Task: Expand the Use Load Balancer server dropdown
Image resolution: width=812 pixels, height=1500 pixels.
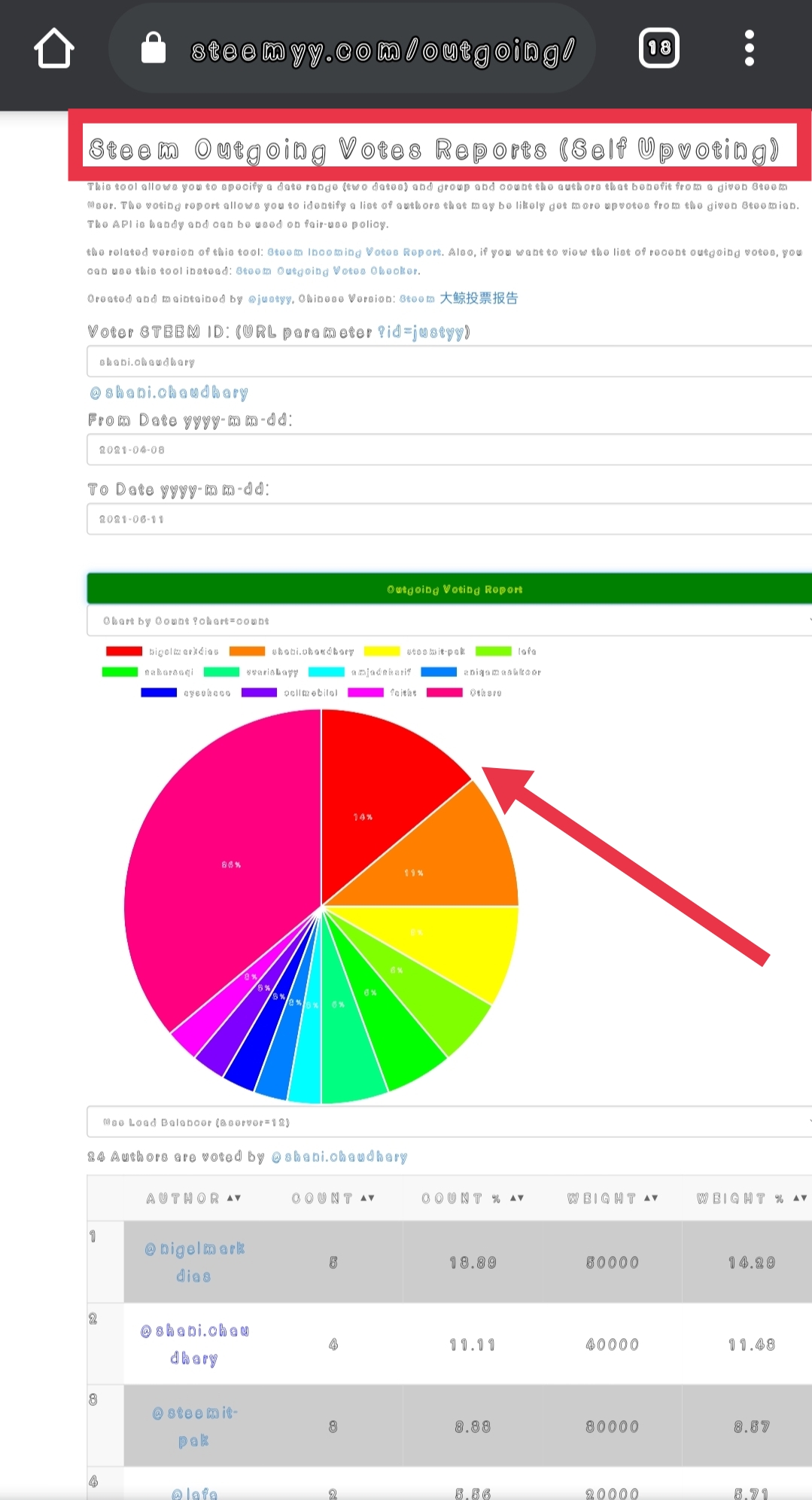Action: [x=449, y=1122]
